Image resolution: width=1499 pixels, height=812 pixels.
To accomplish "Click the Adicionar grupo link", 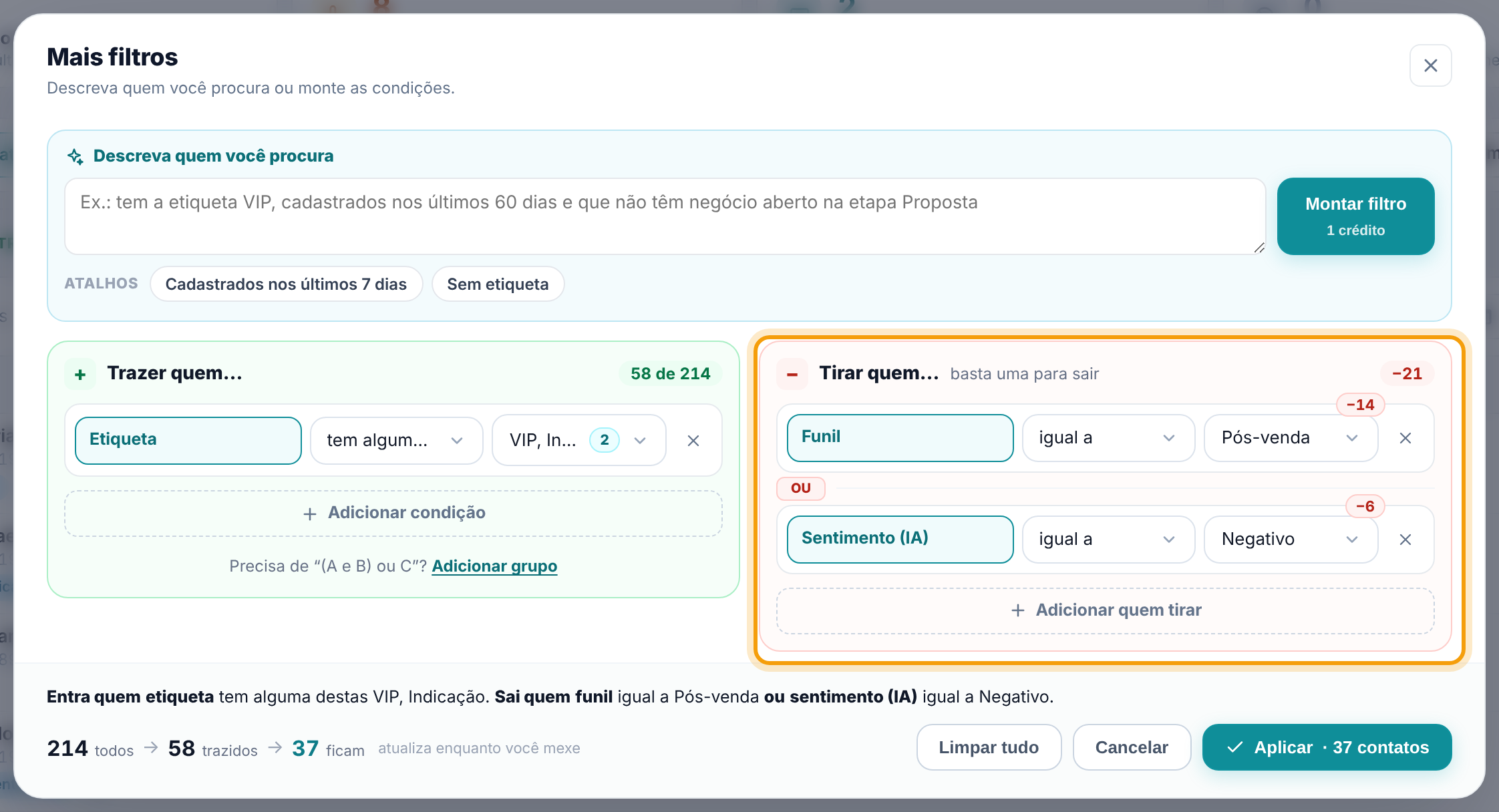I will tap(494, 566).
